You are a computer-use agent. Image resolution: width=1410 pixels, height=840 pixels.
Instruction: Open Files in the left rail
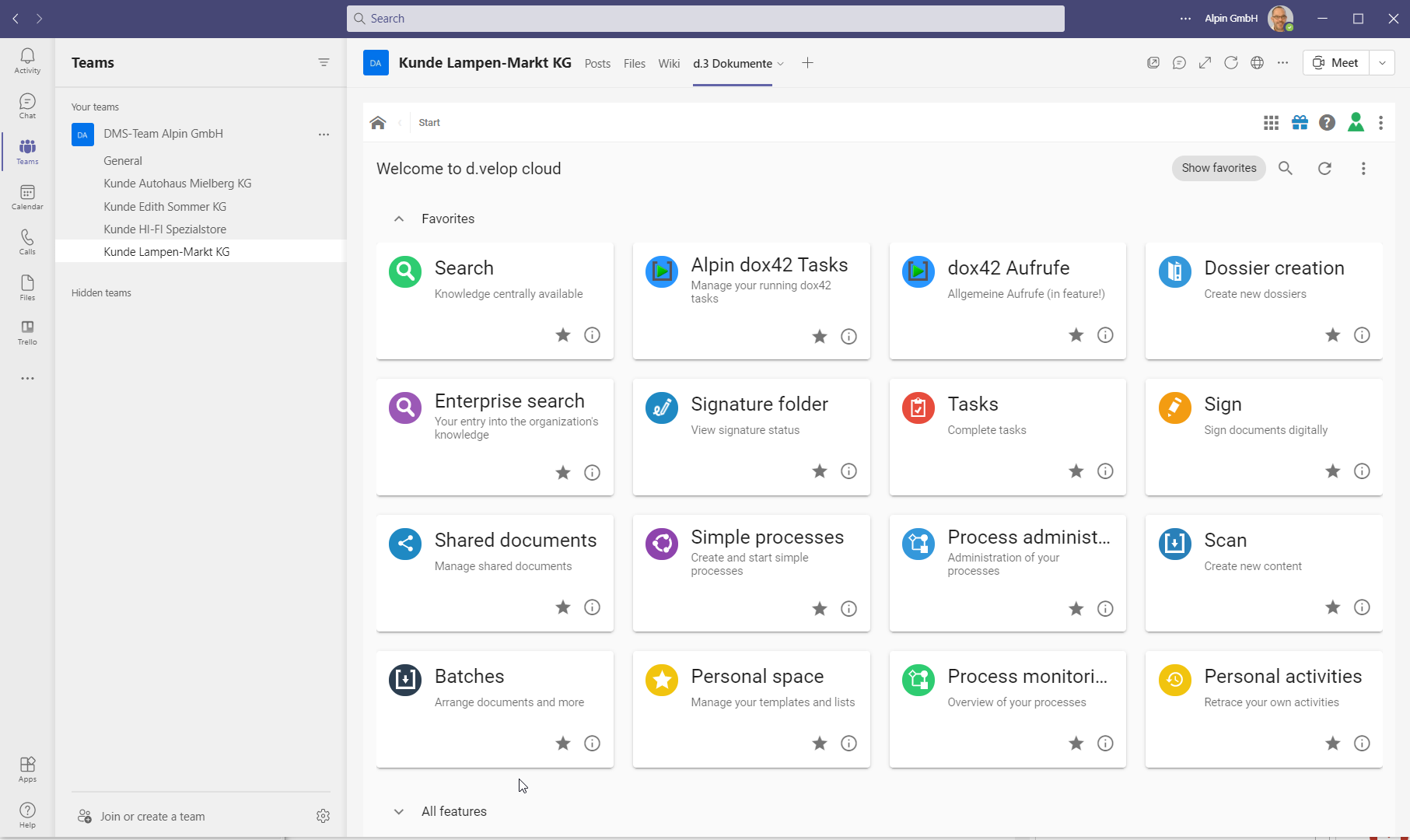27,288
